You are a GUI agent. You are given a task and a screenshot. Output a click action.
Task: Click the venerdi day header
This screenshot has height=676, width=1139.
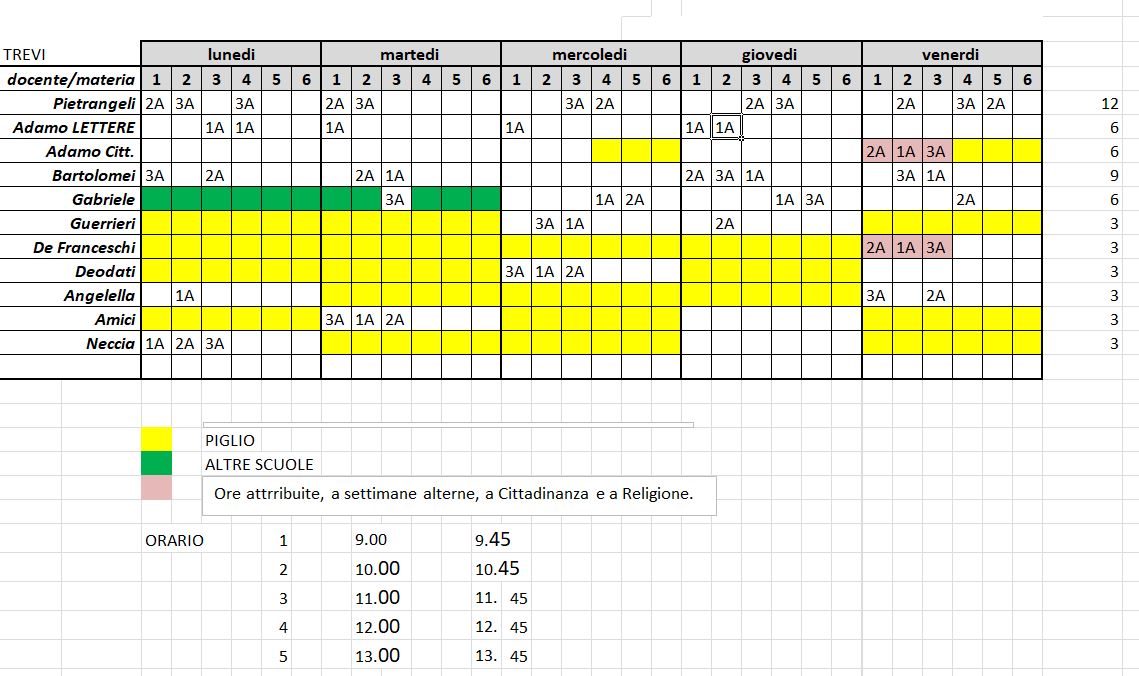tap(950, 55)
